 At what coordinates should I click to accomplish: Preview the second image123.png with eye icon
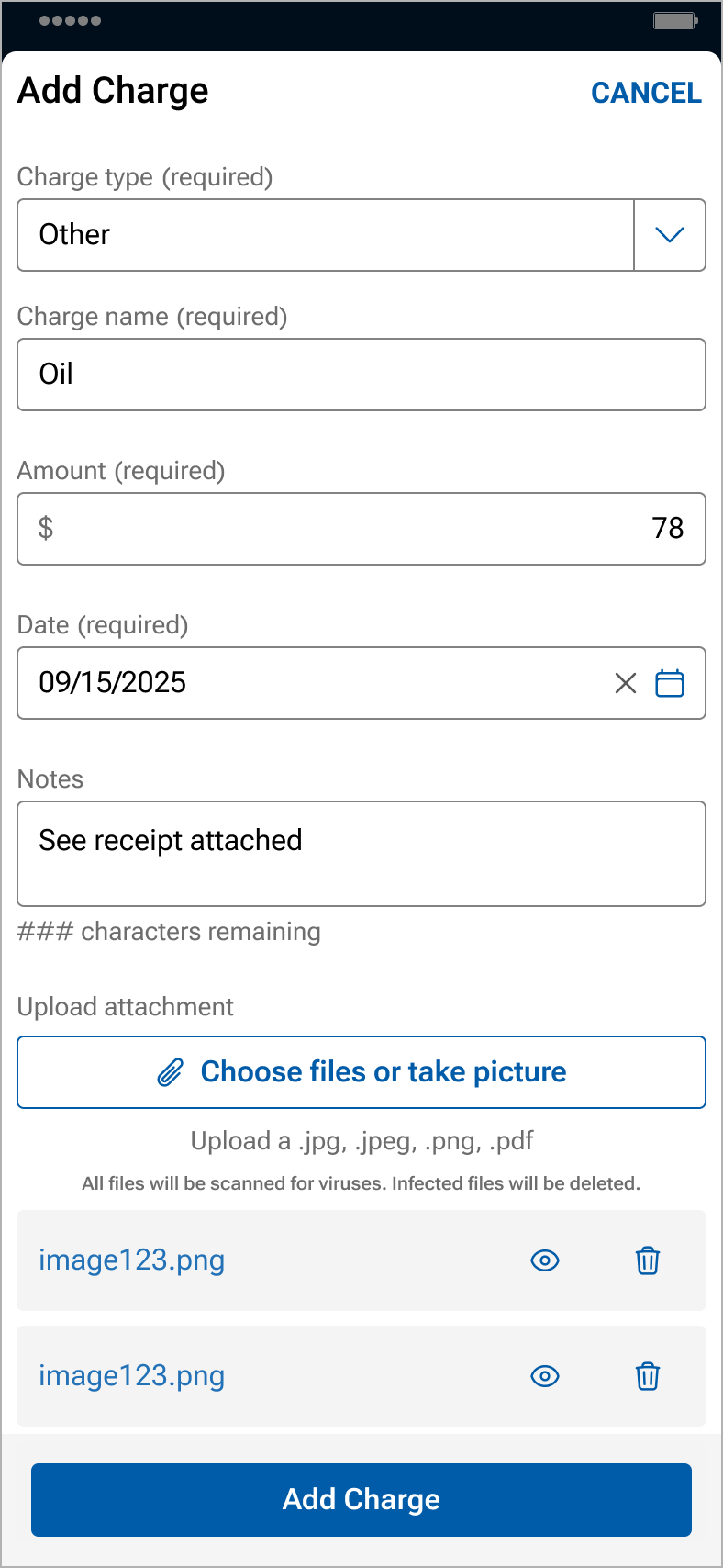[545, 1376]
